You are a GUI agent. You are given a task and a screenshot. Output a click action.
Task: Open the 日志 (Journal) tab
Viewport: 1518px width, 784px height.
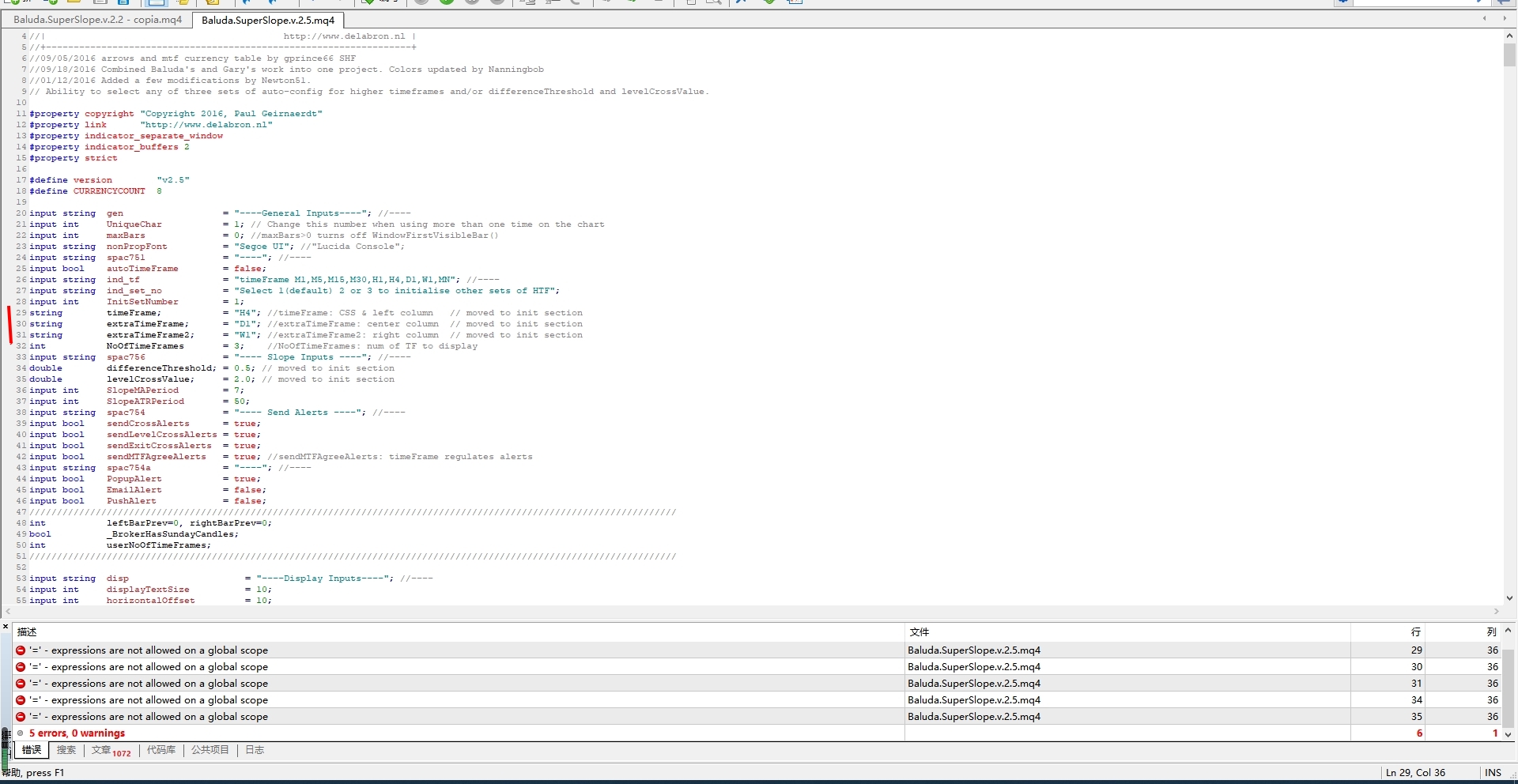(x=255, y=750)
